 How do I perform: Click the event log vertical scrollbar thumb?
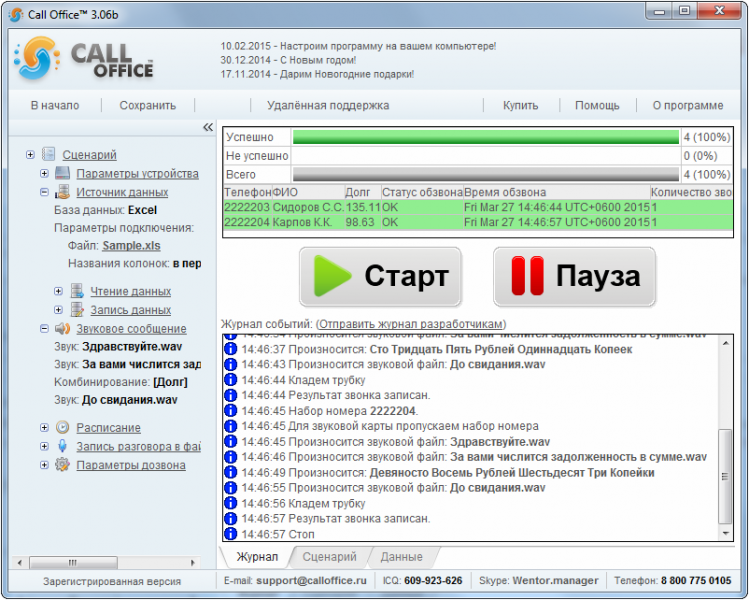pos(725,476)
